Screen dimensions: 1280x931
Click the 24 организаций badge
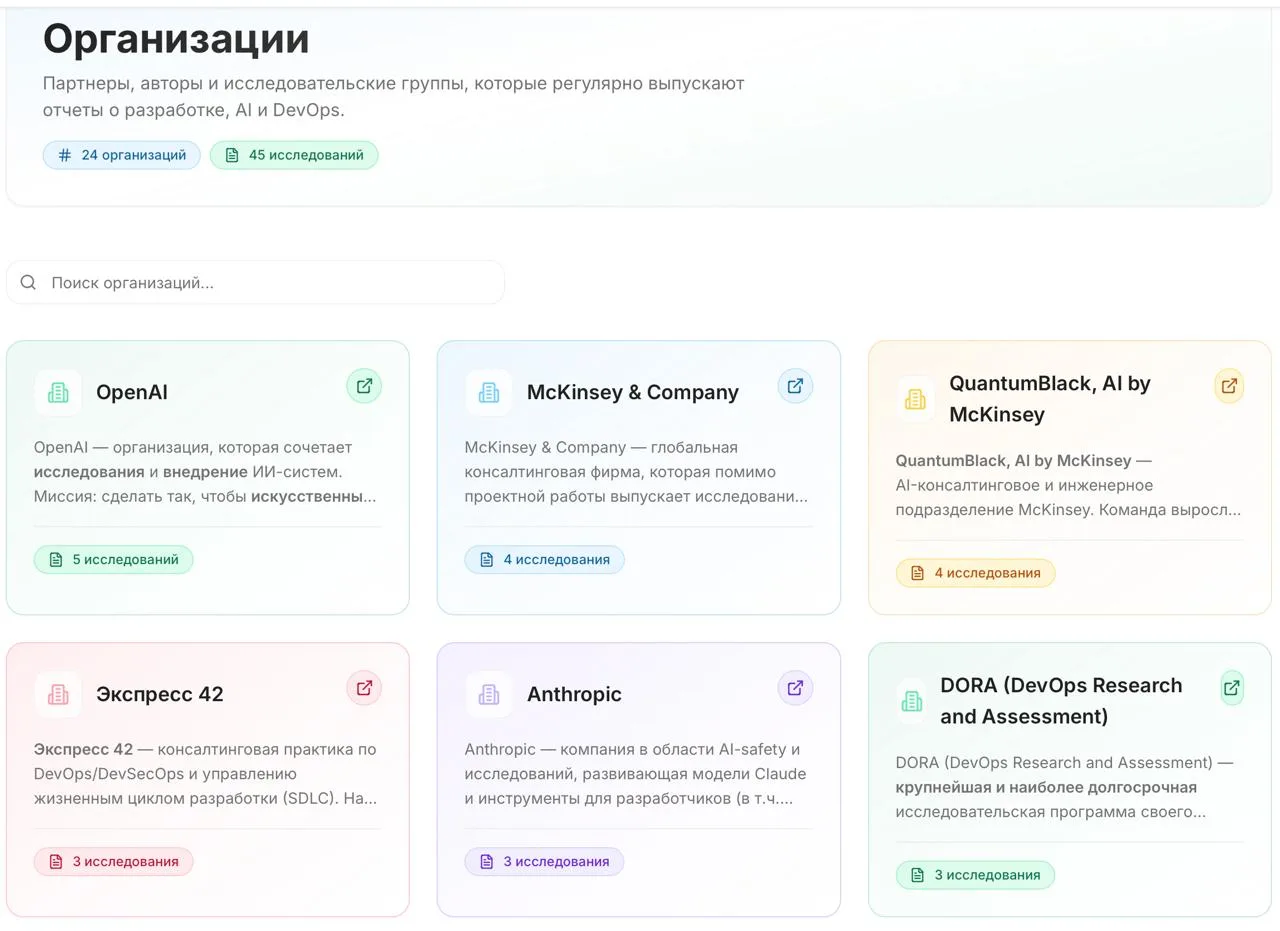[x=121, y=155]
